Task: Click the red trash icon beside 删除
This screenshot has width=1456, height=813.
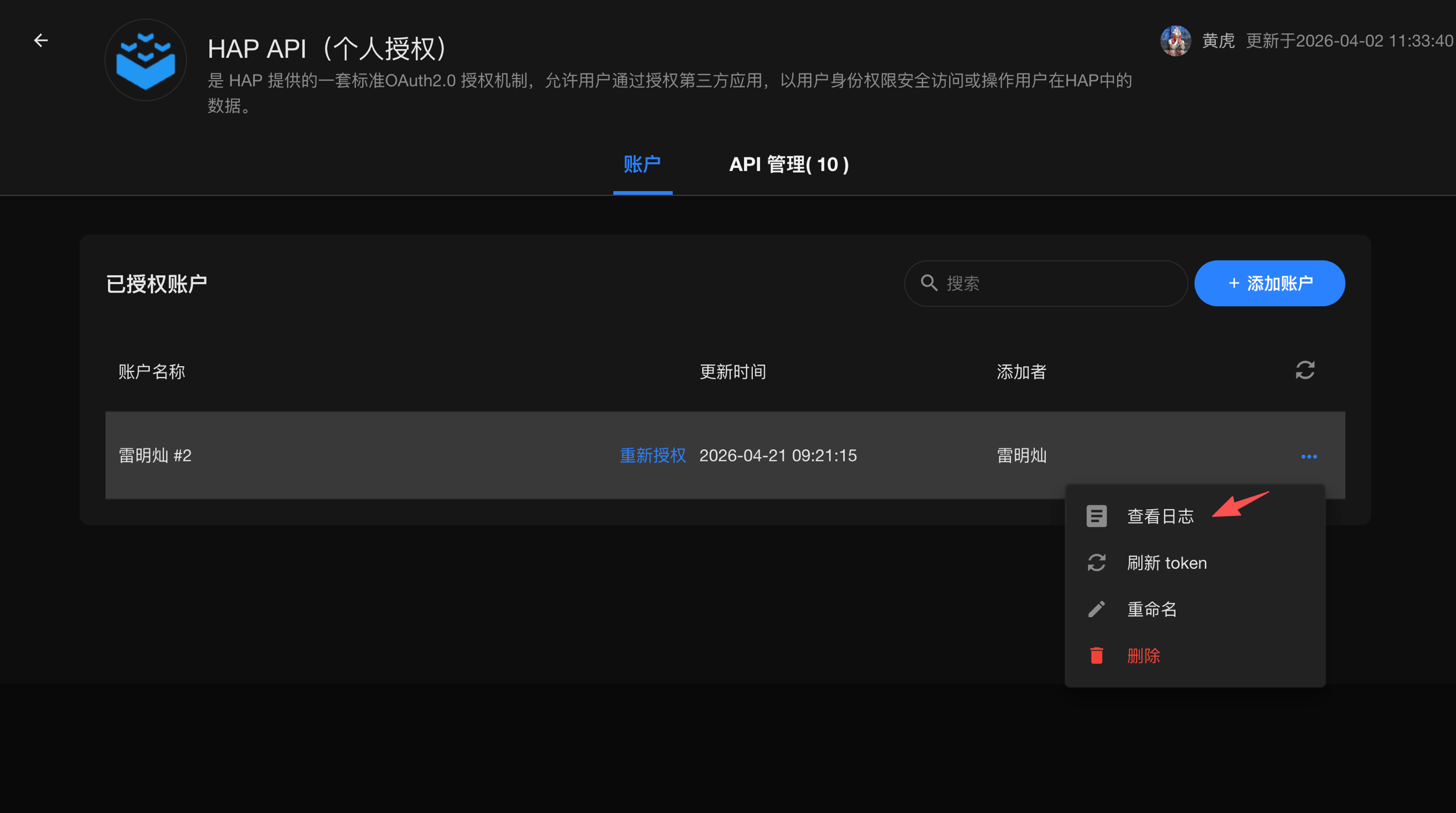Action: coord(1097,655)
